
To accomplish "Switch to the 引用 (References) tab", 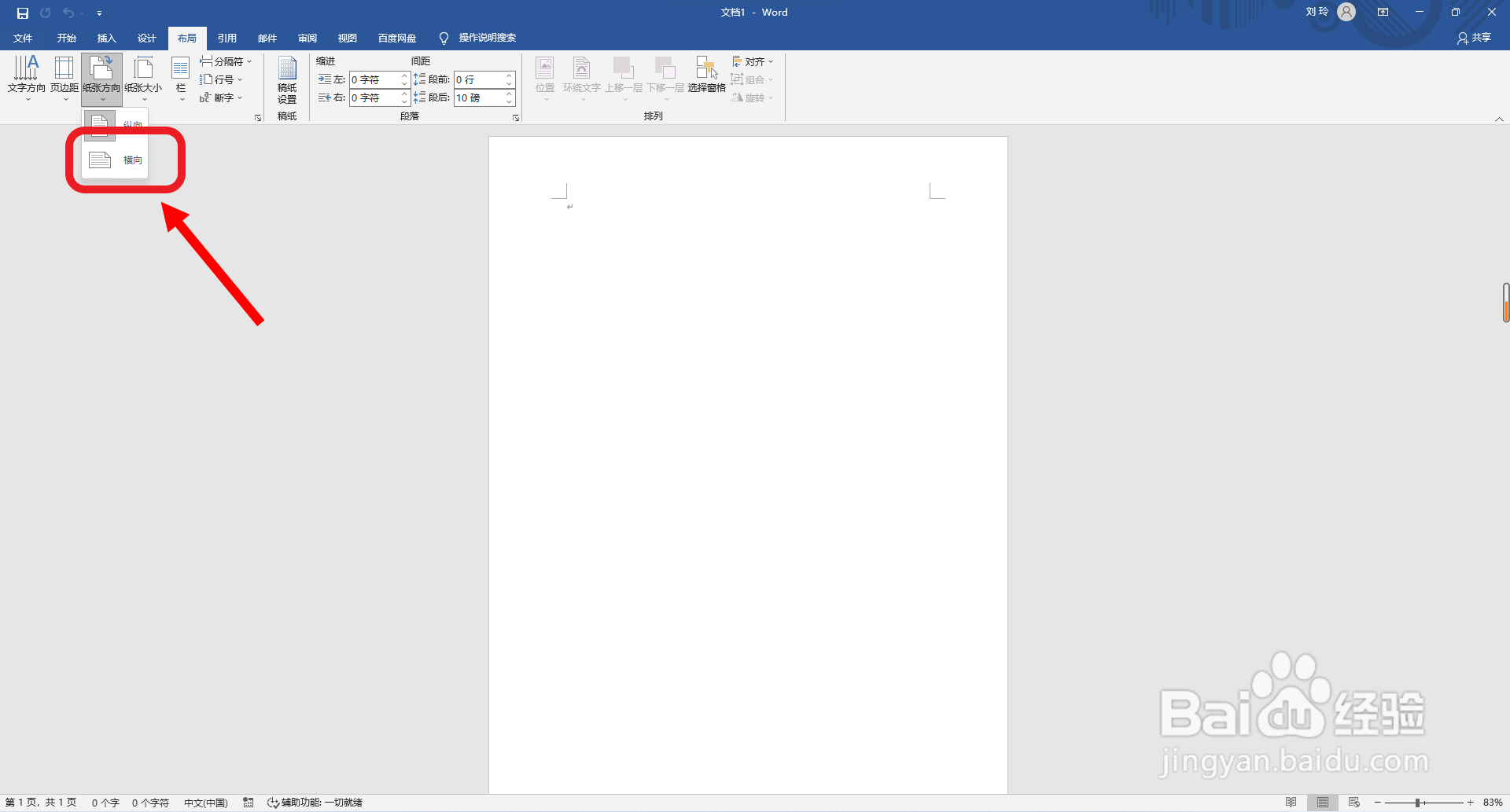I will click(227, 38).
